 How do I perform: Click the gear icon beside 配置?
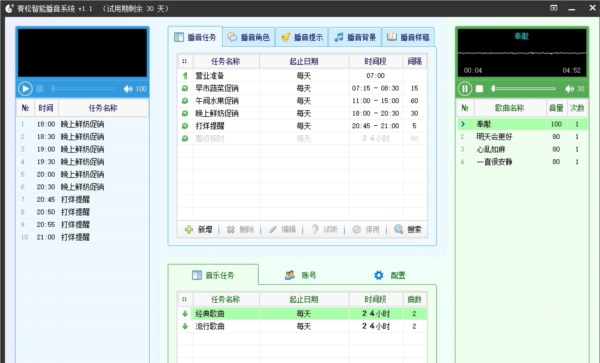click(378, 275)
